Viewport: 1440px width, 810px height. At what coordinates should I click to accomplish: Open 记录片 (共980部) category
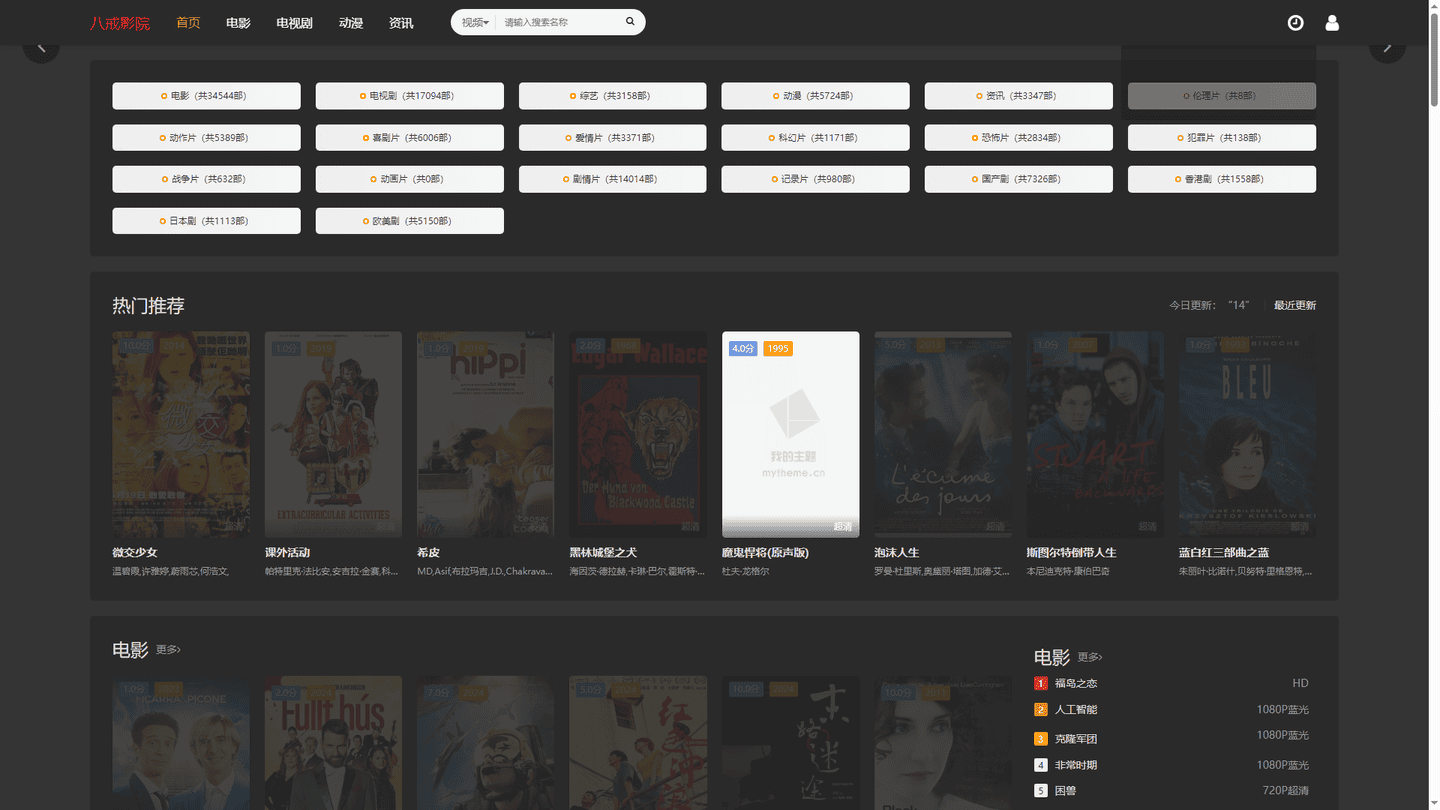pyautogui.click(x=815, y=179)
